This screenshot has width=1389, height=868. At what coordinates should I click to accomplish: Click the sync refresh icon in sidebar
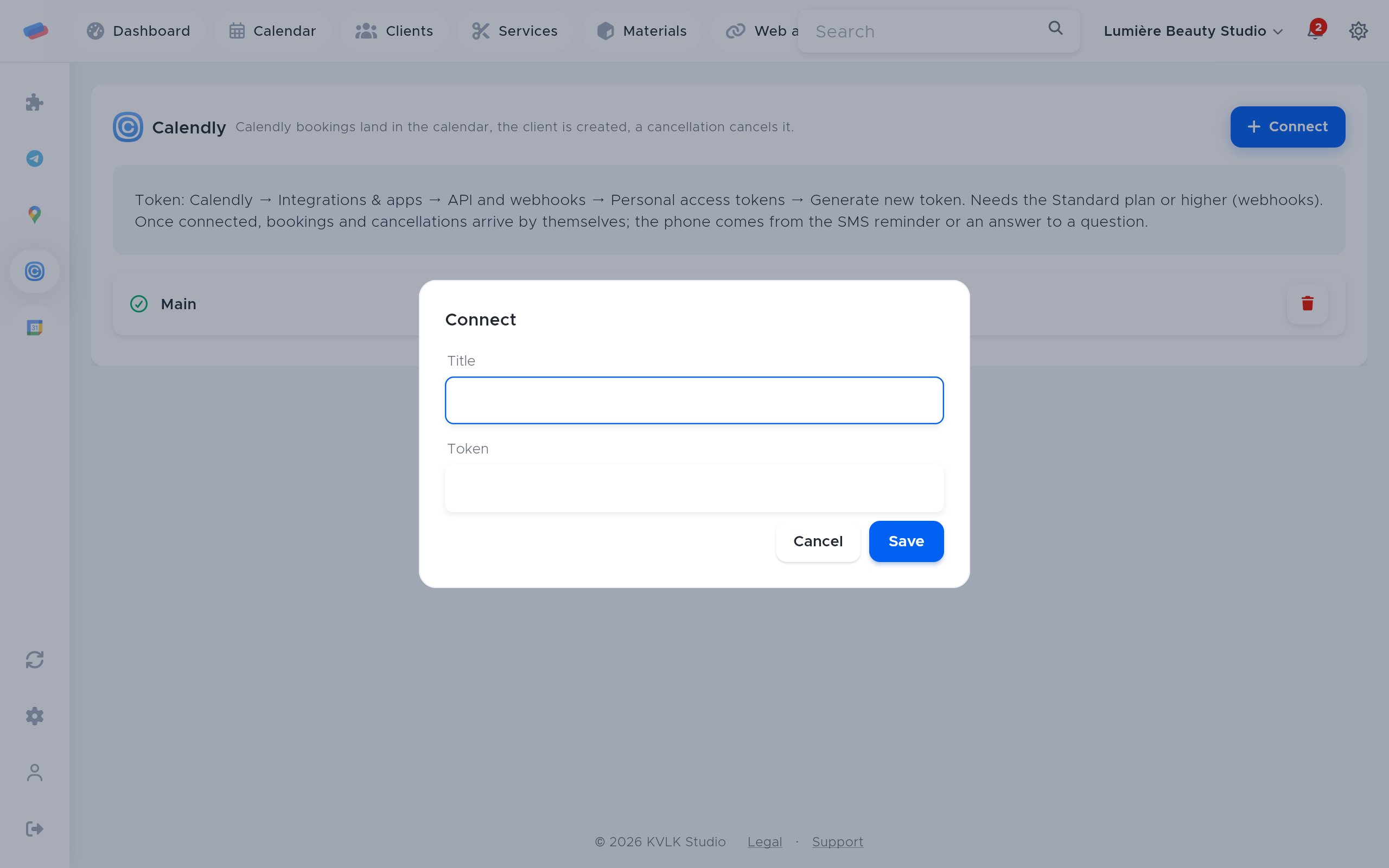coord(34,660)
